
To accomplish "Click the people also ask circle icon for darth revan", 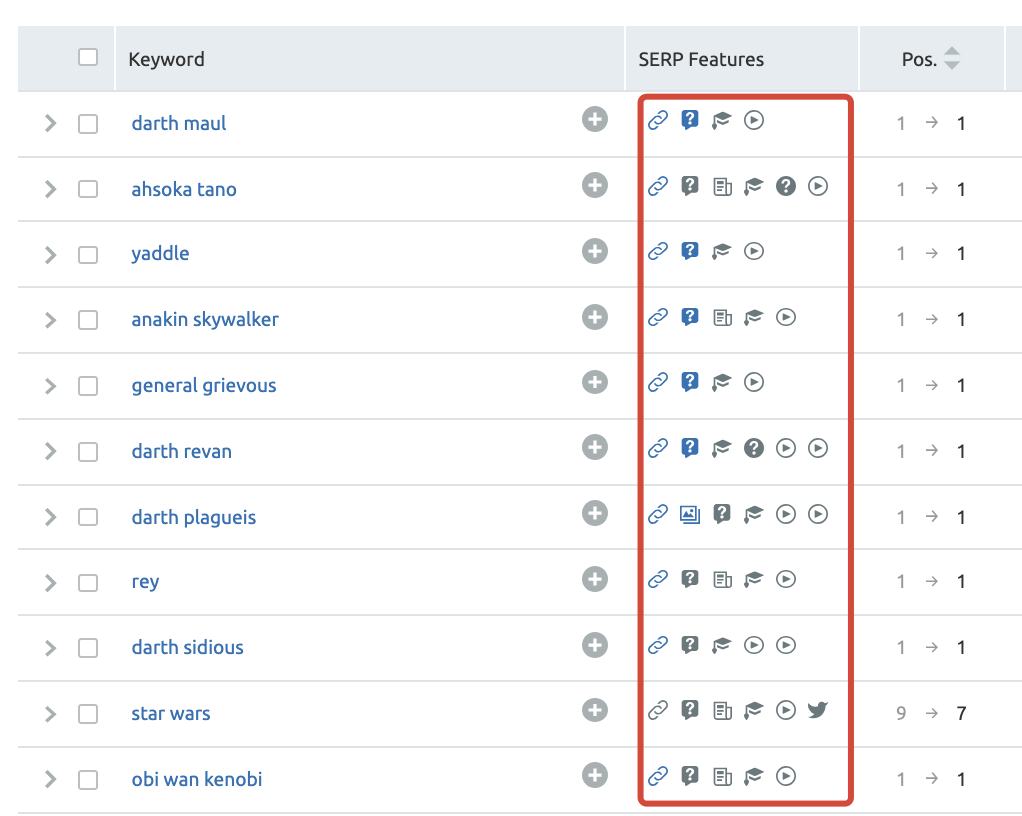I will (753, 448).
